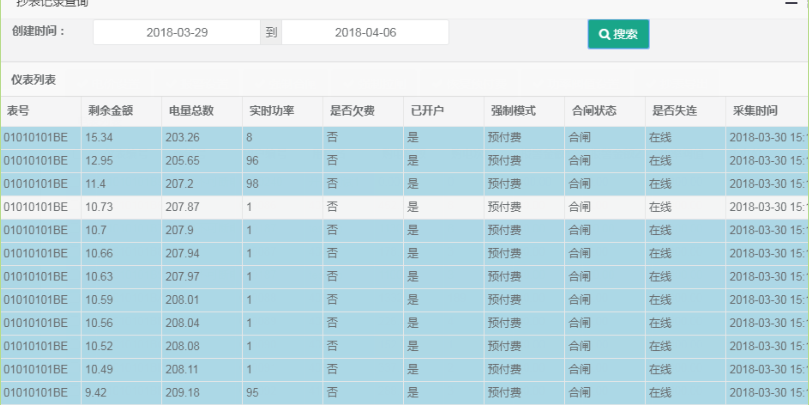Select the 实时功率 column header
This screenshot has width=809, height=405.
point(271,111)
